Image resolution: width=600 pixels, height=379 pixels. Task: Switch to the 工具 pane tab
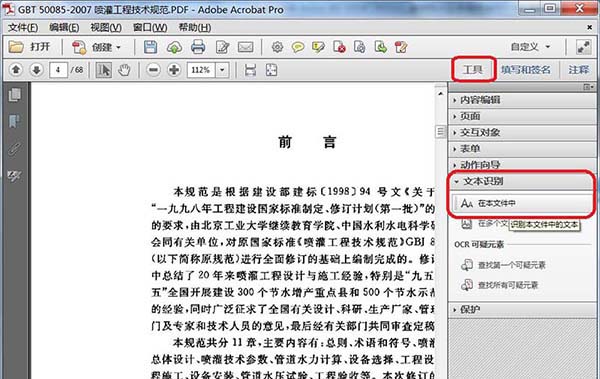473,69
